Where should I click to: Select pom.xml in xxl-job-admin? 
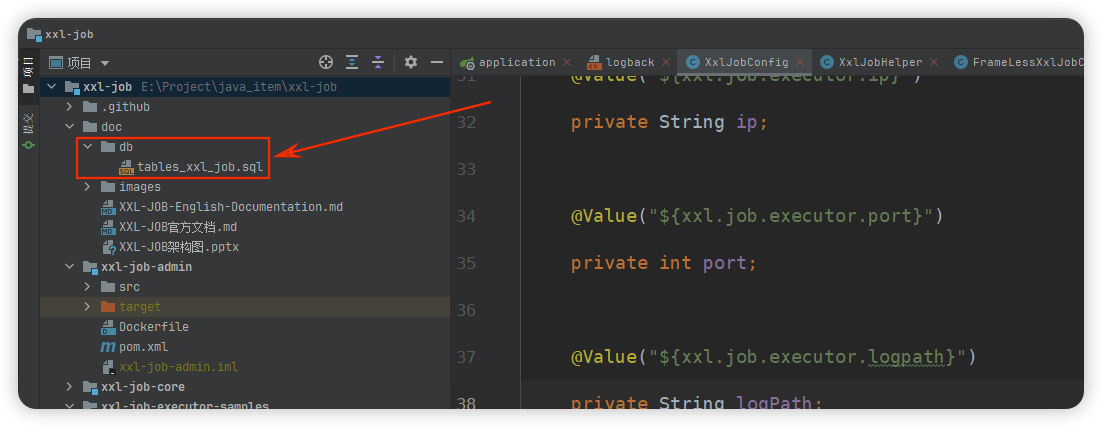[x=143, y=347]
